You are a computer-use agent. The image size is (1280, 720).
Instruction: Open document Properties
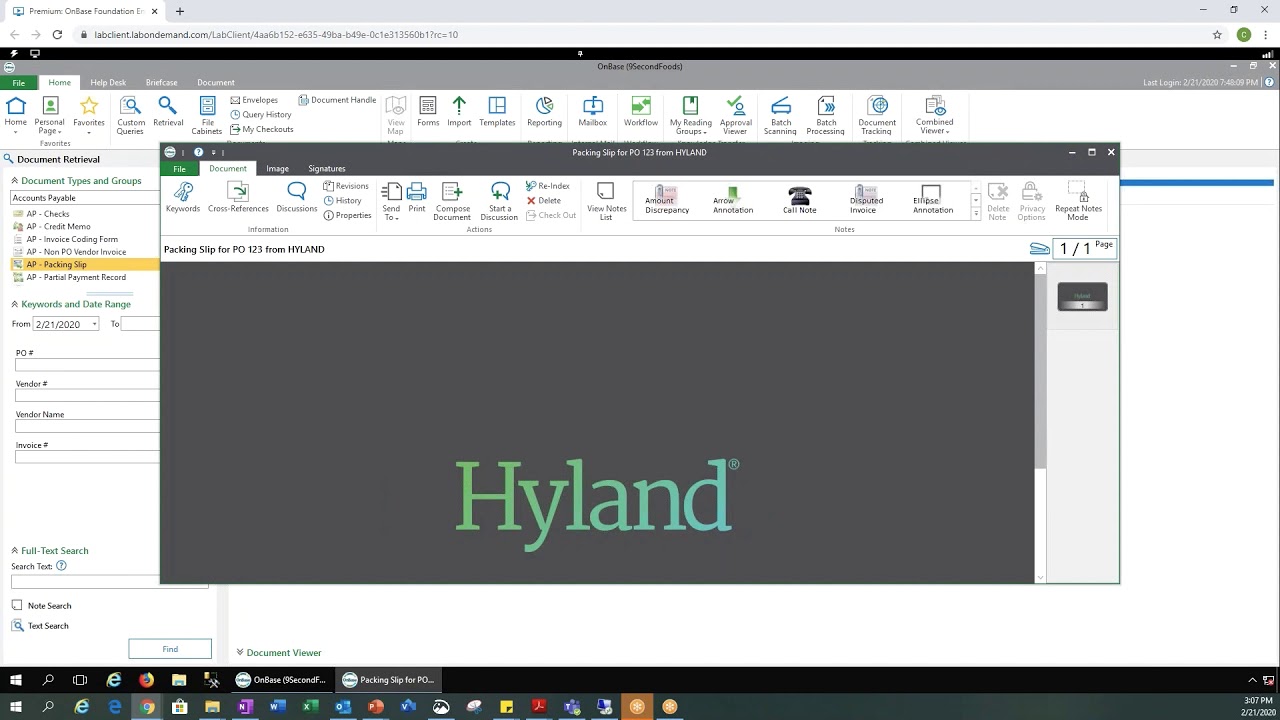pyautogui.click(x=348, y=215)
